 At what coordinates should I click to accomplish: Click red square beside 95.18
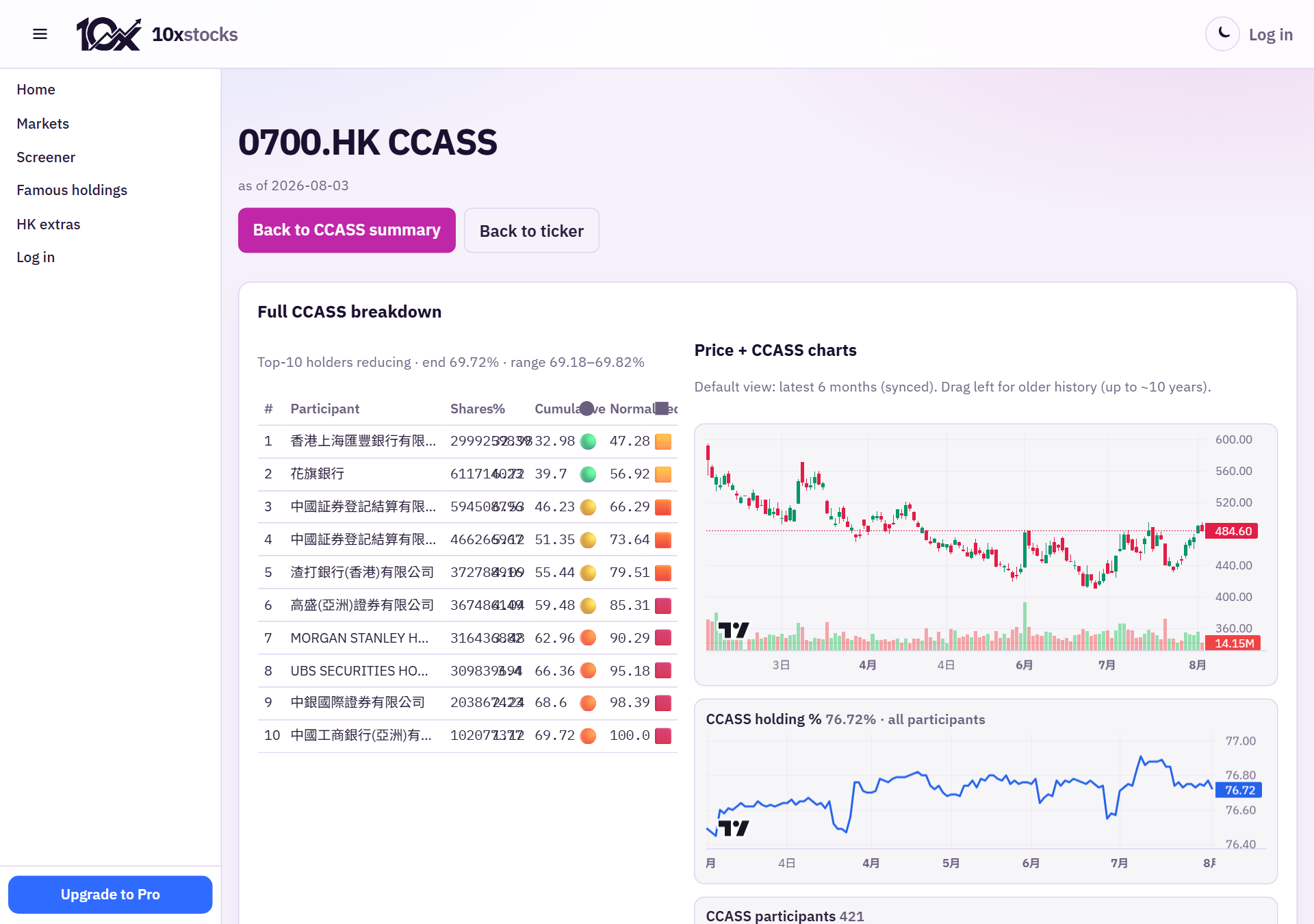click(663, 671)
